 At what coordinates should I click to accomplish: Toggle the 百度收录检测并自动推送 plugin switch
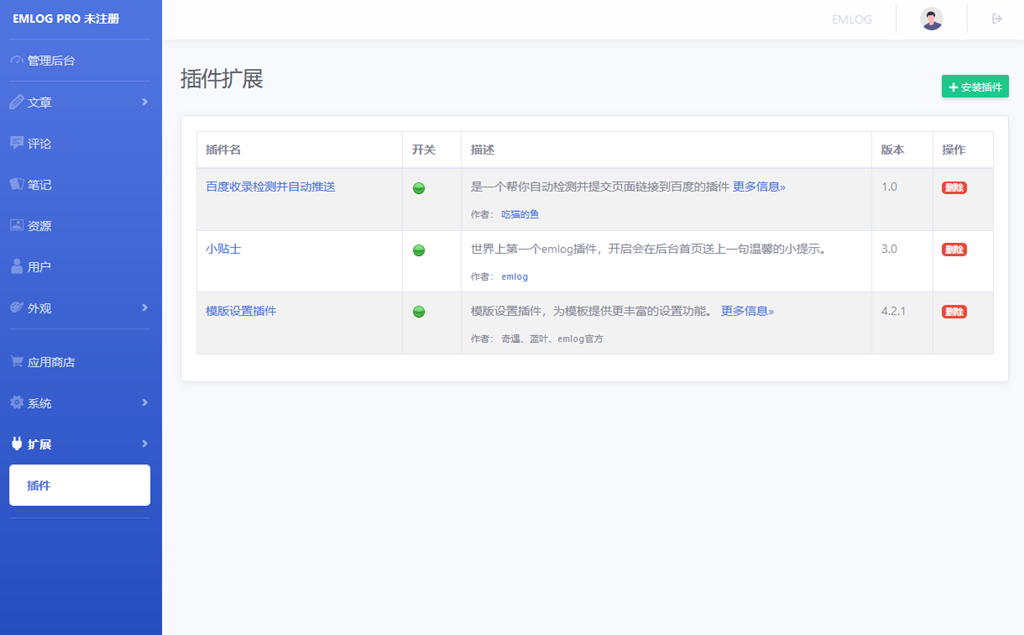(x=419, y=188)
